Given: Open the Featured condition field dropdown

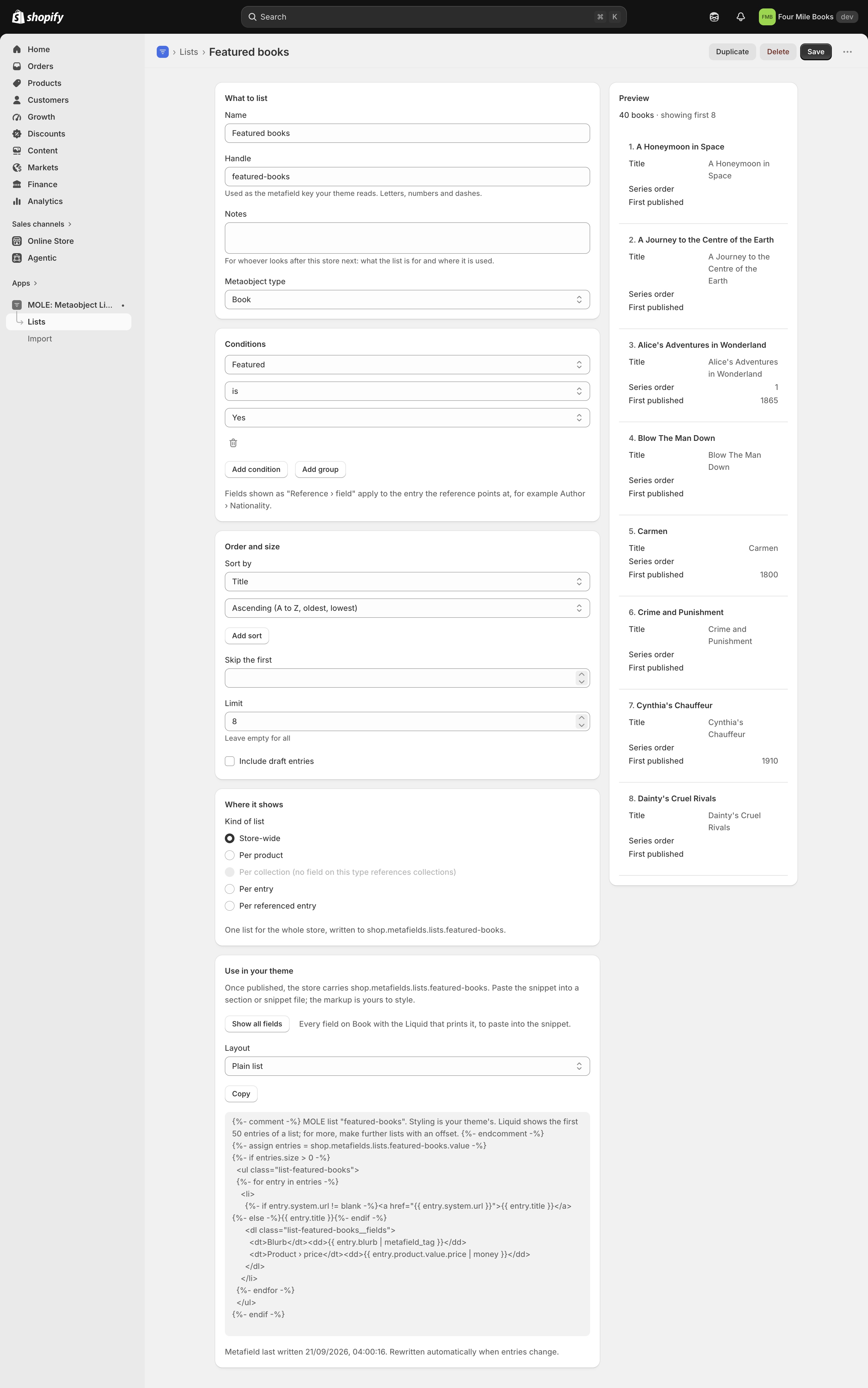Looking at the screenshot, I should pos(407,365).
